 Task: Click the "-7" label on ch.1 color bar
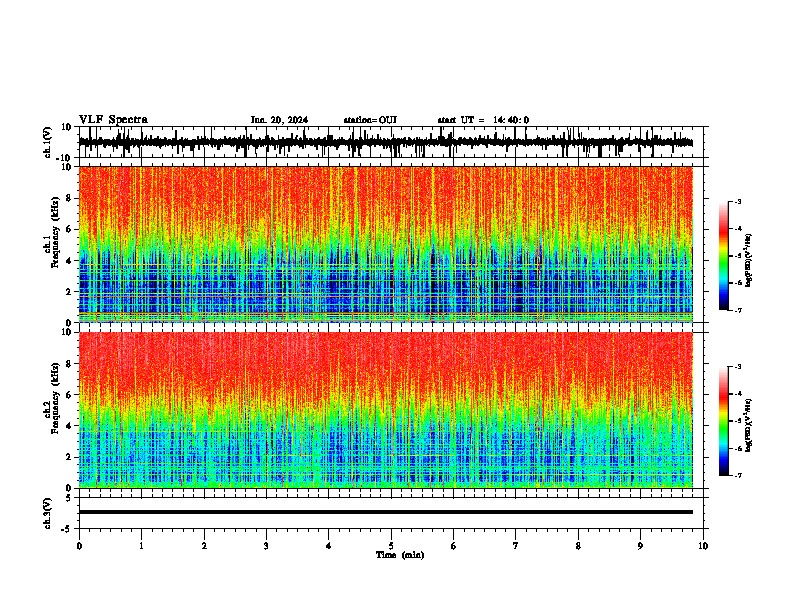coord(738,310)
